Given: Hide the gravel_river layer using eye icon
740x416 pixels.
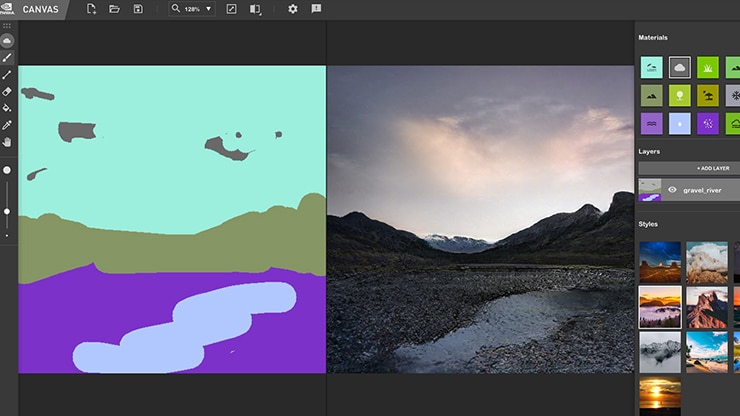Looking at the screenshot, I should pos(672,189).
